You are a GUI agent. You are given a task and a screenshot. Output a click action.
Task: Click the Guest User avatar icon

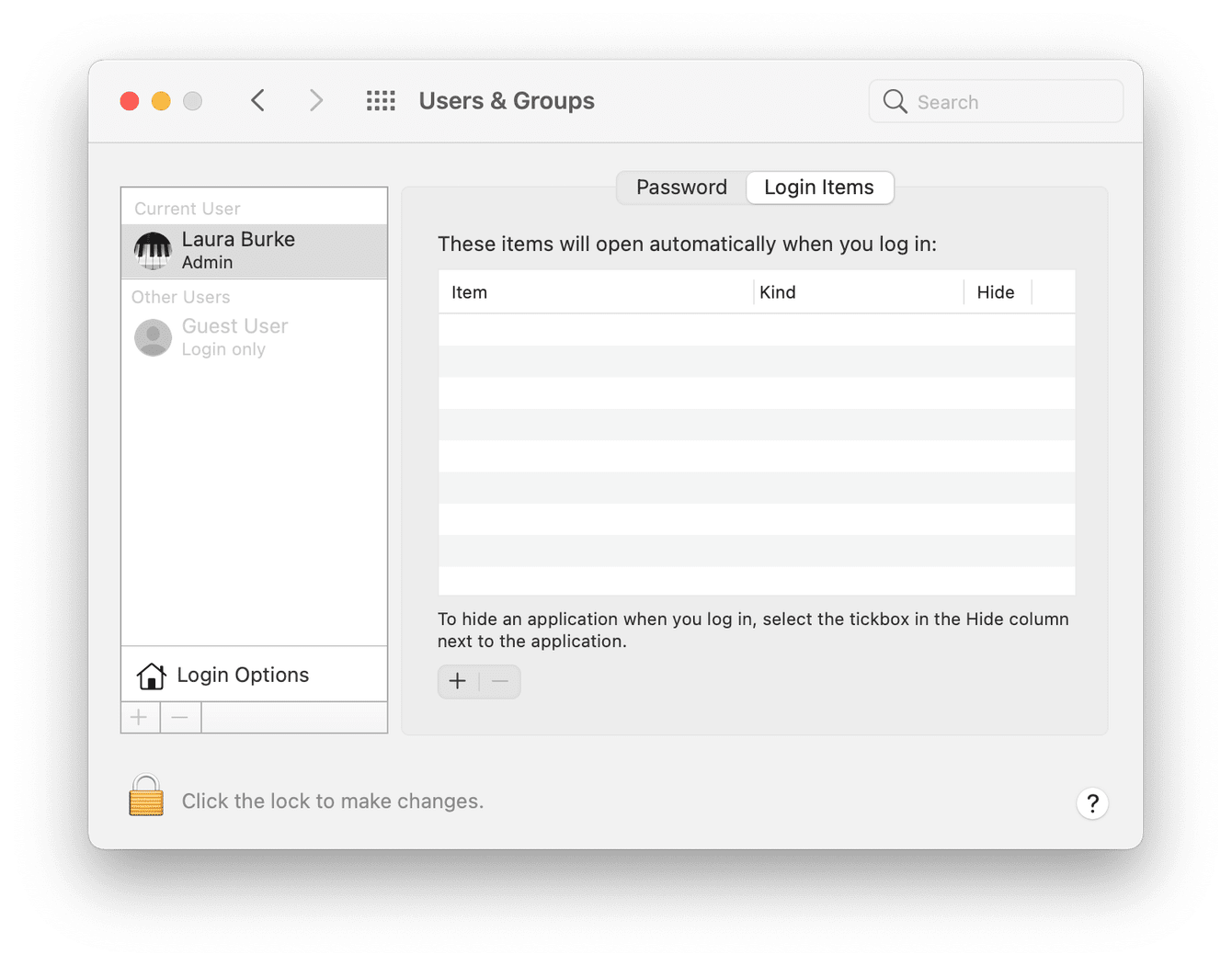[x=153, y=338]
